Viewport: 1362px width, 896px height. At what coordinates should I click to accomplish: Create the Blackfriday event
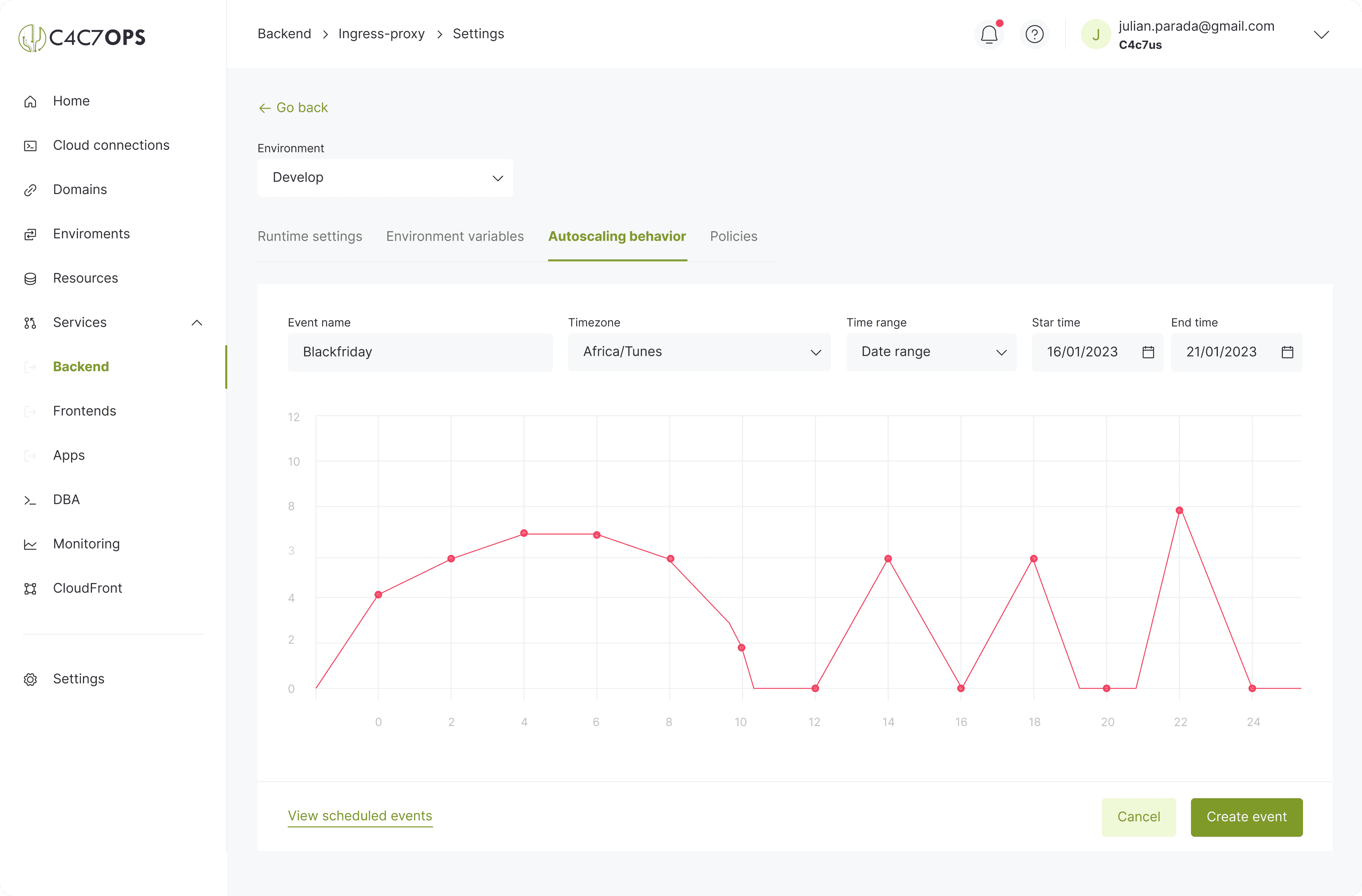pyautogui.click(x=1247, y=817)
